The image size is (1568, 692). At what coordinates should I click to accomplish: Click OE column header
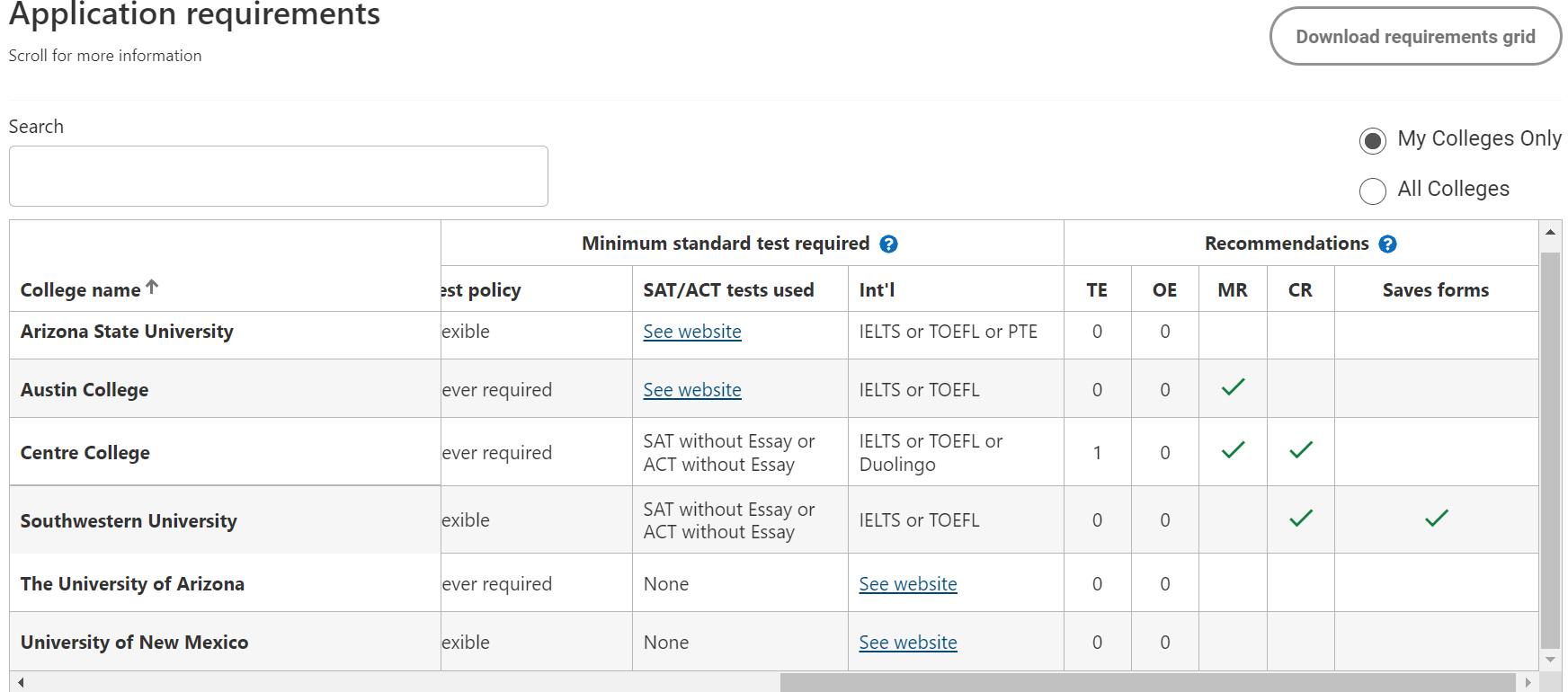coord(1164,290)
